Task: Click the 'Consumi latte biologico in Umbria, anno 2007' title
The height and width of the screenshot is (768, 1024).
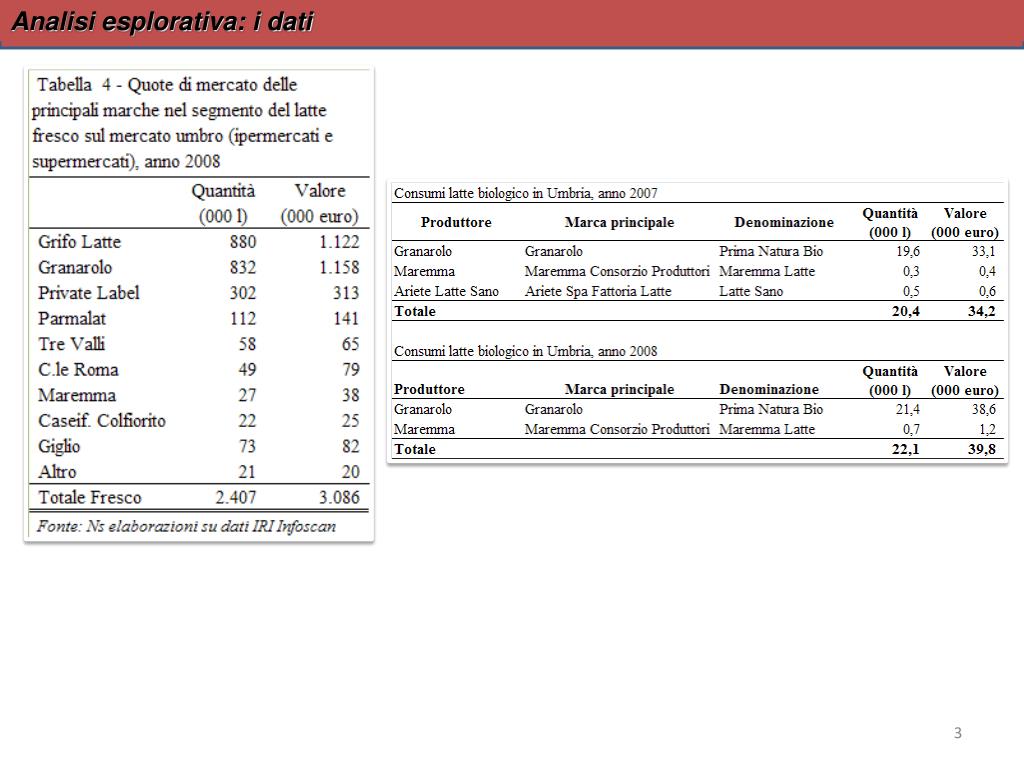Action: 526,193
